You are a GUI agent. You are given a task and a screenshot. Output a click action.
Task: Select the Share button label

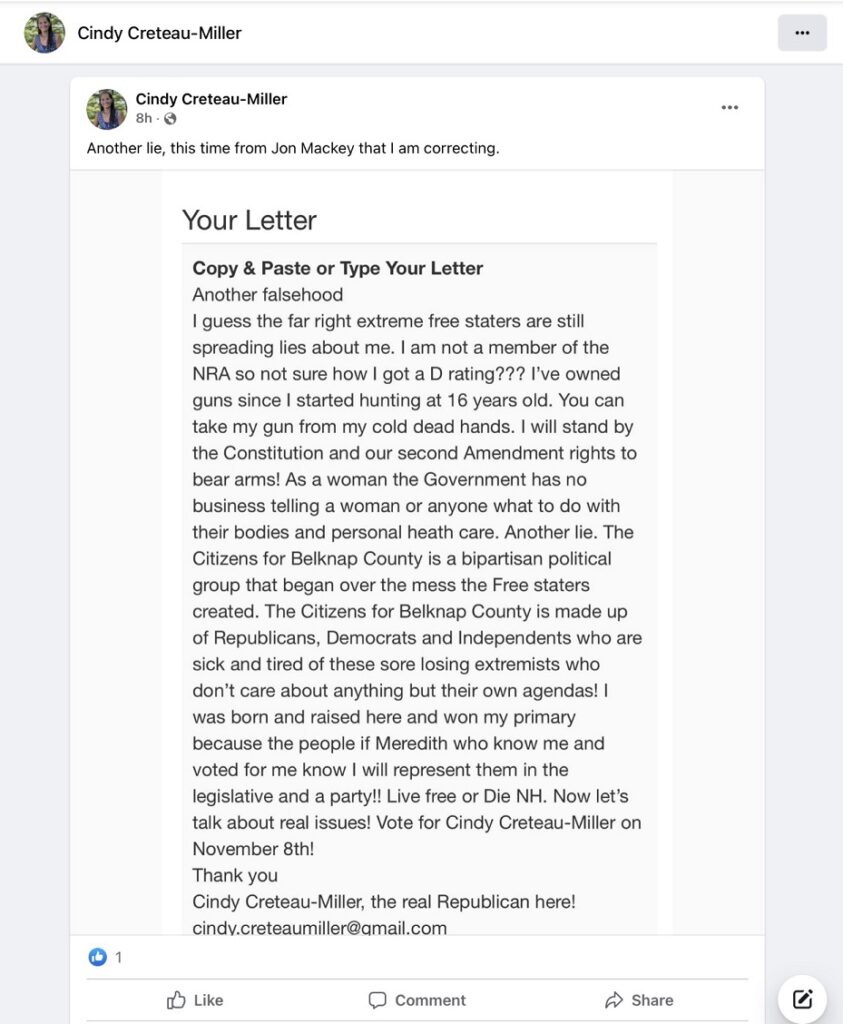(x=652, y=1000)
